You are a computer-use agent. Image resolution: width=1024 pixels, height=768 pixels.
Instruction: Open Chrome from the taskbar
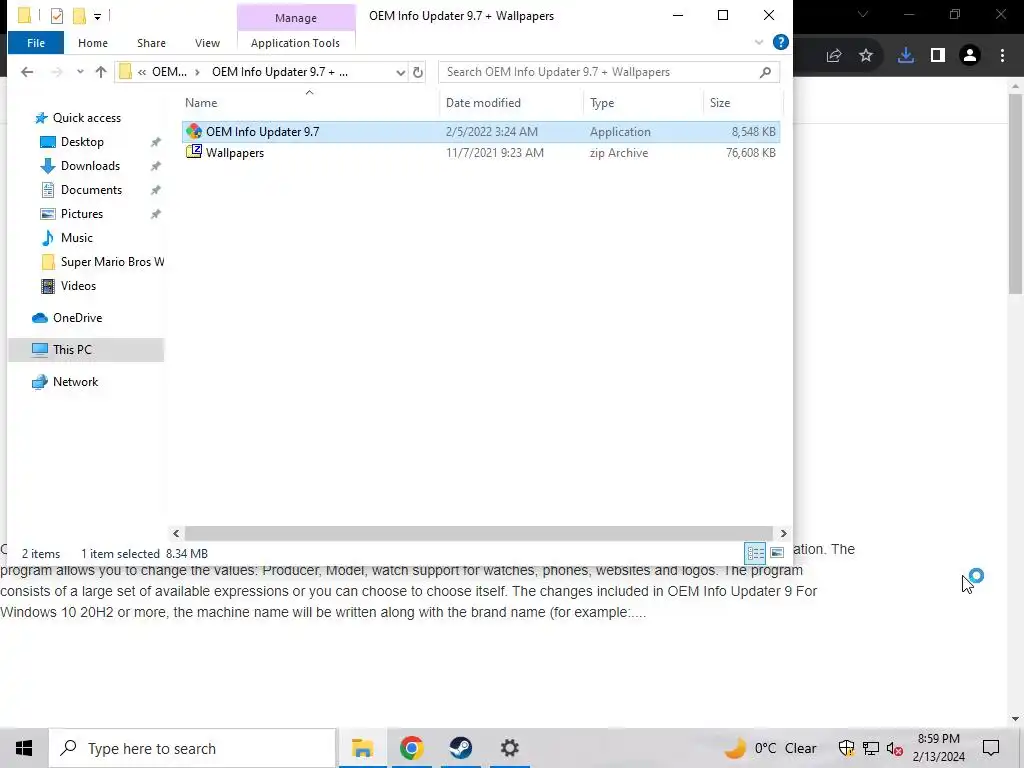pyautogui.click(x=411, y=748)
